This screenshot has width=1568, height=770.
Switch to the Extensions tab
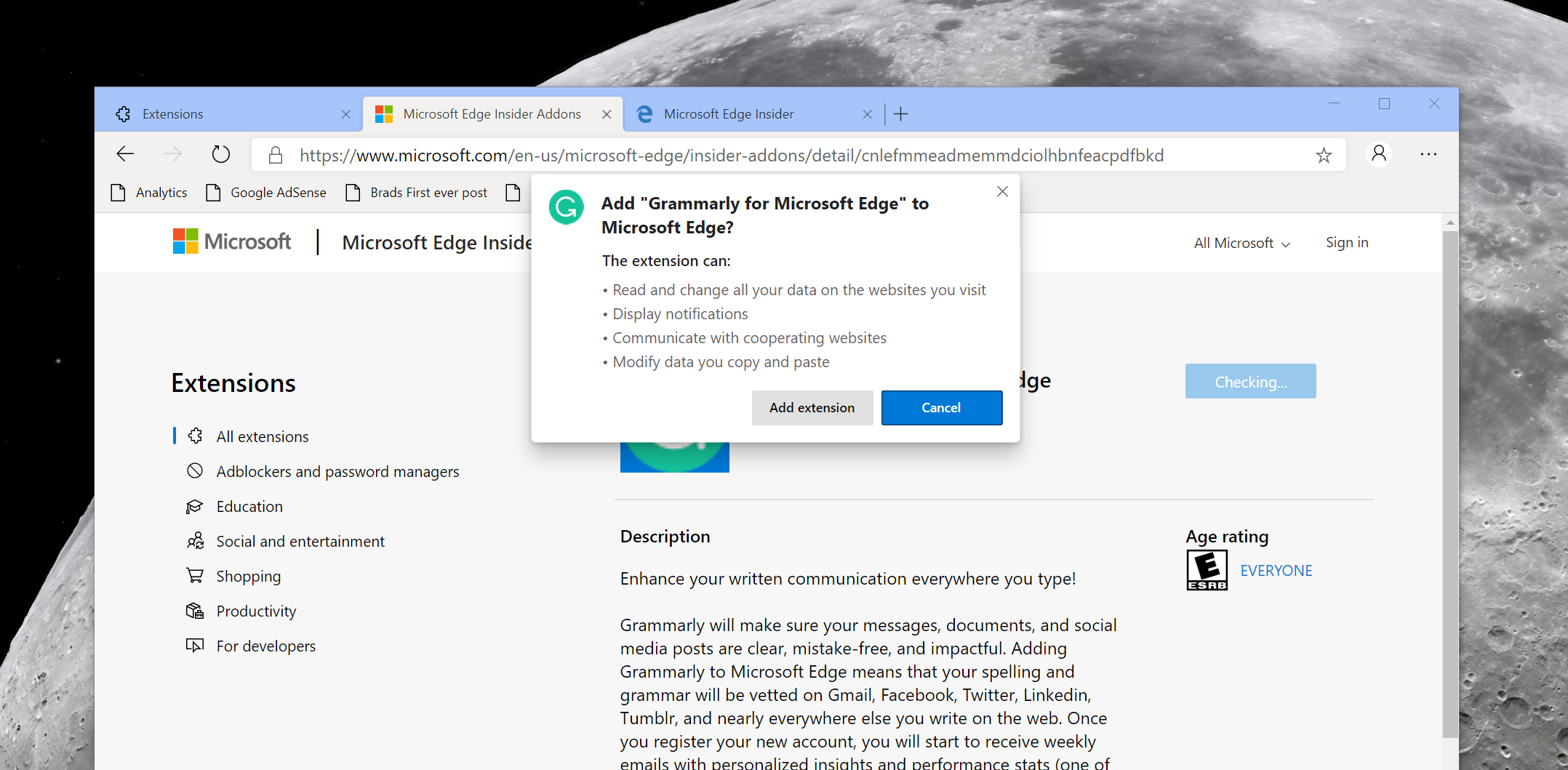(173, 114)
